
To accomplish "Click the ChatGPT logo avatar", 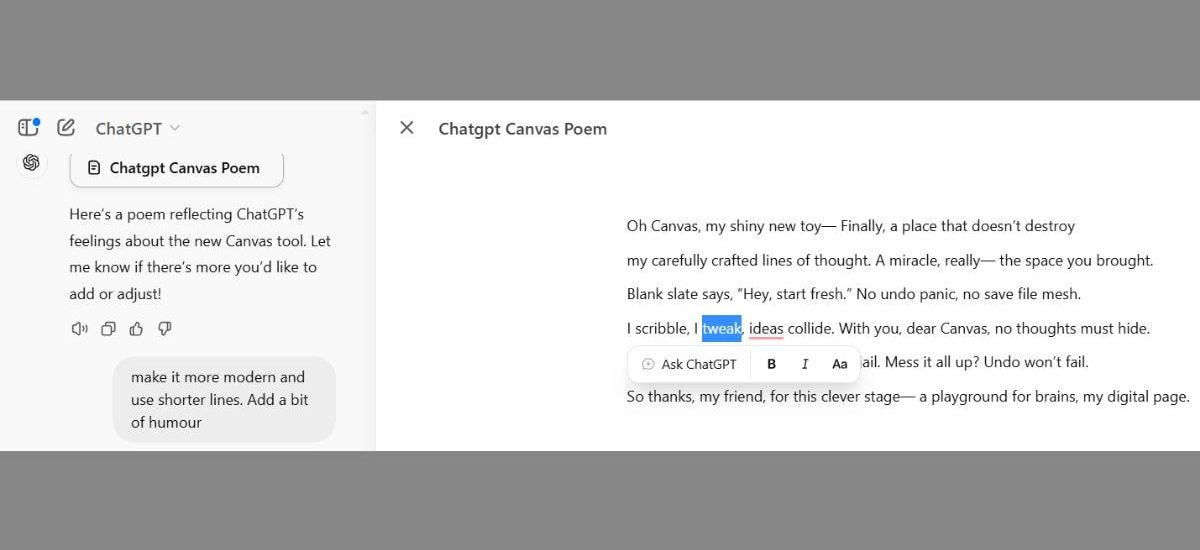I will point(31,163).
